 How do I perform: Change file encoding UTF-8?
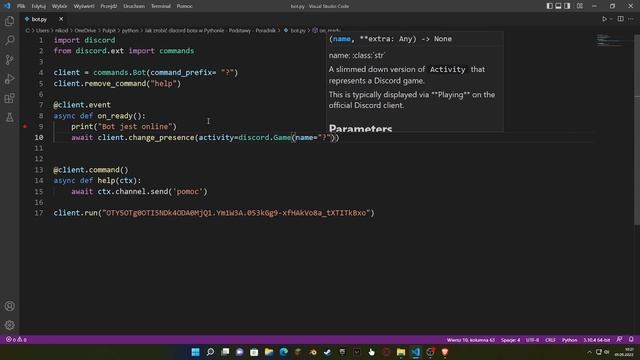point(532,340)
